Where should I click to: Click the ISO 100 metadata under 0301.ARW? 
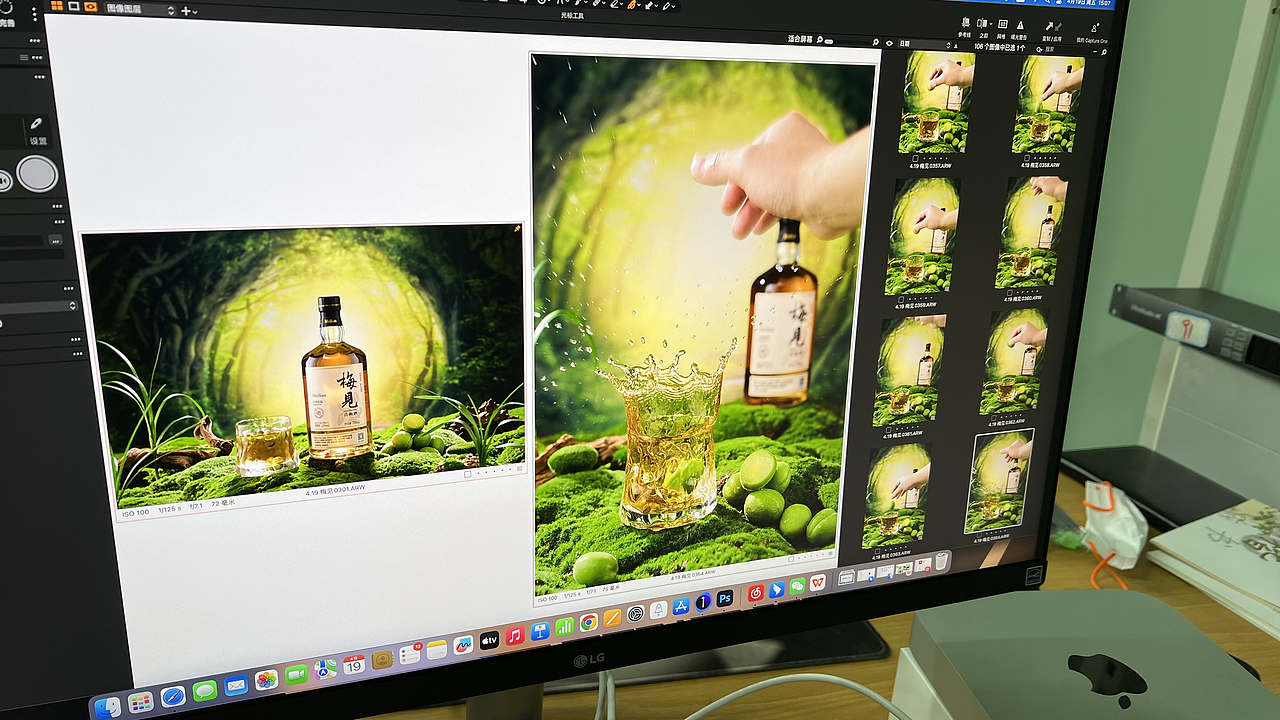[135, 513]
